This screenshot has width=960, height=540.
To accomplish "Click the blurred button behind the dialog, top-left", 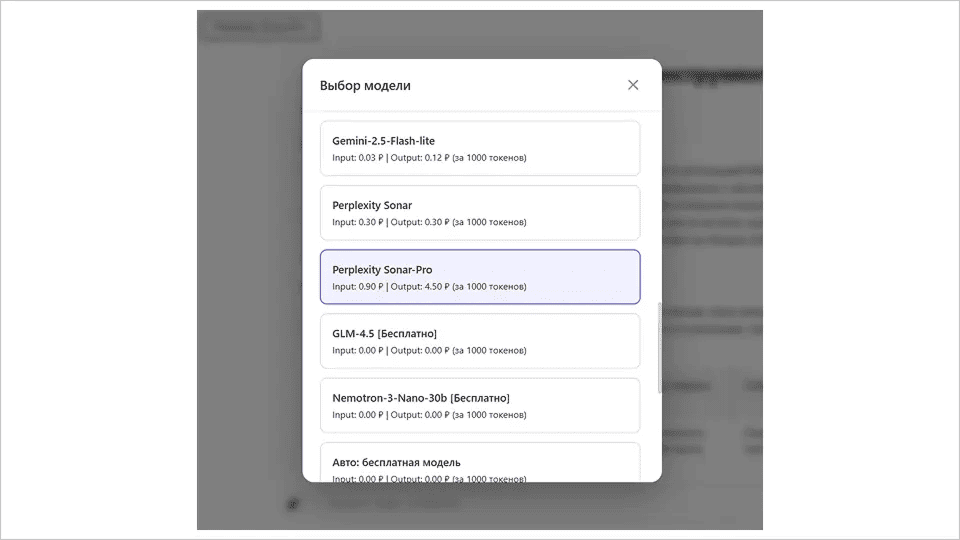I will click(x=260, y=27).
